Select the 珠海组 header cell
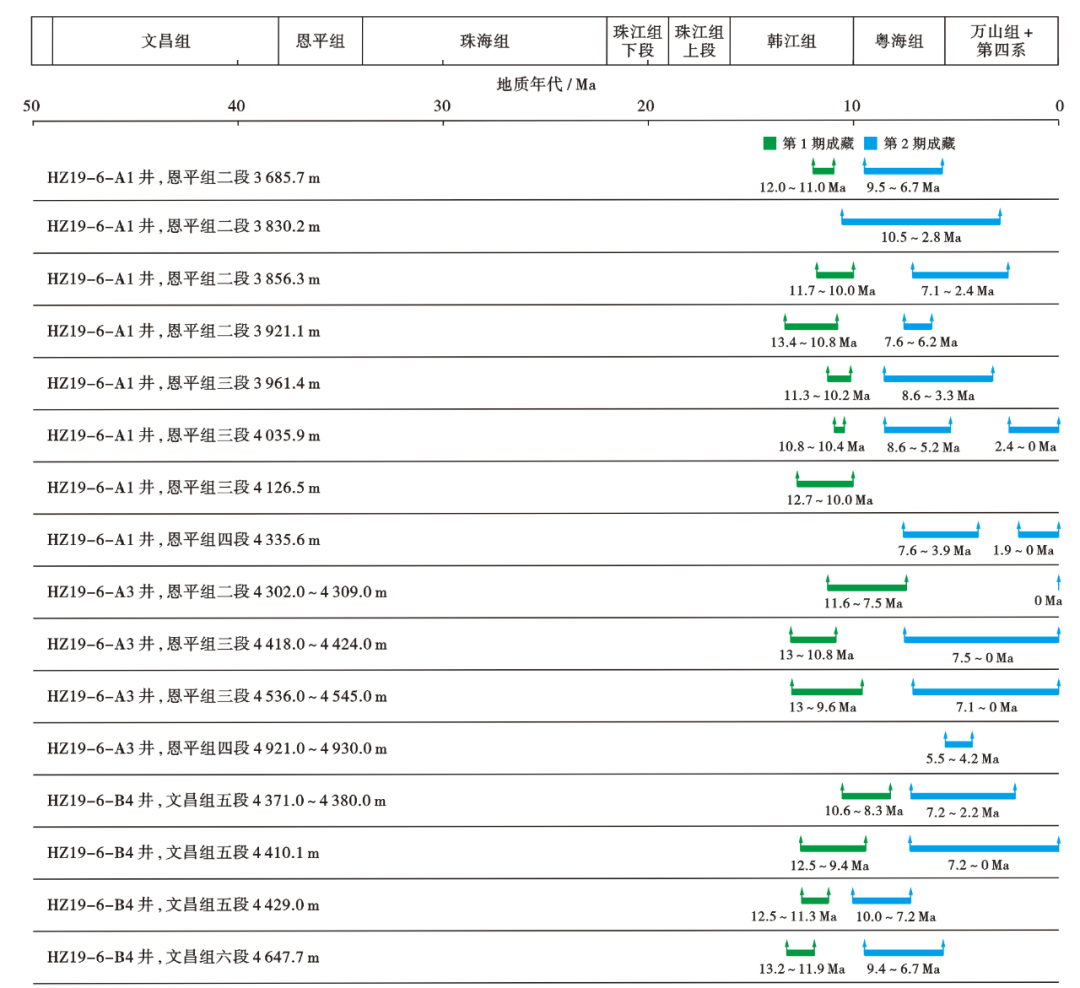Image resolution: width=1080 pixels, height=988 pixels. (x=484, y=41)
